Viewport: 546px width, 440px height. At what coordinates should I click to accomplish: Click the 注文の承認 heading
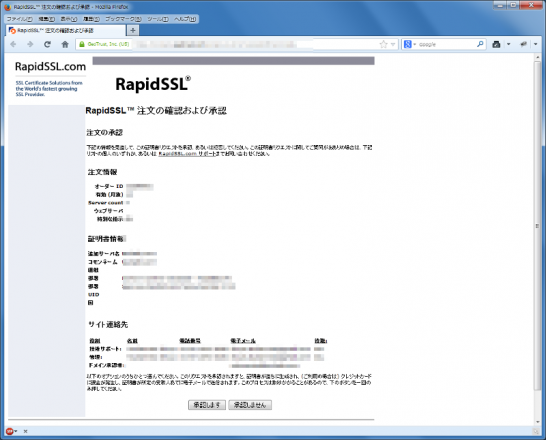click(104, 133)
